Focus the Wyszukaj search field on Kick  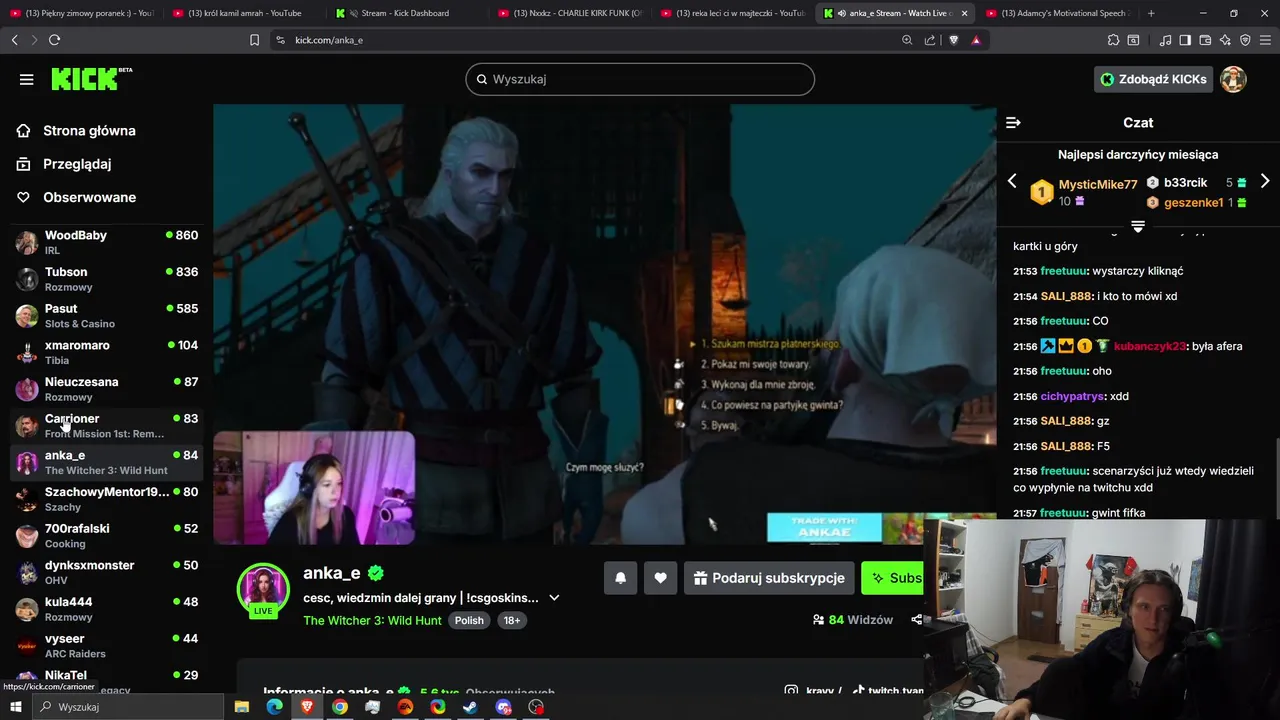coord(640,79)
